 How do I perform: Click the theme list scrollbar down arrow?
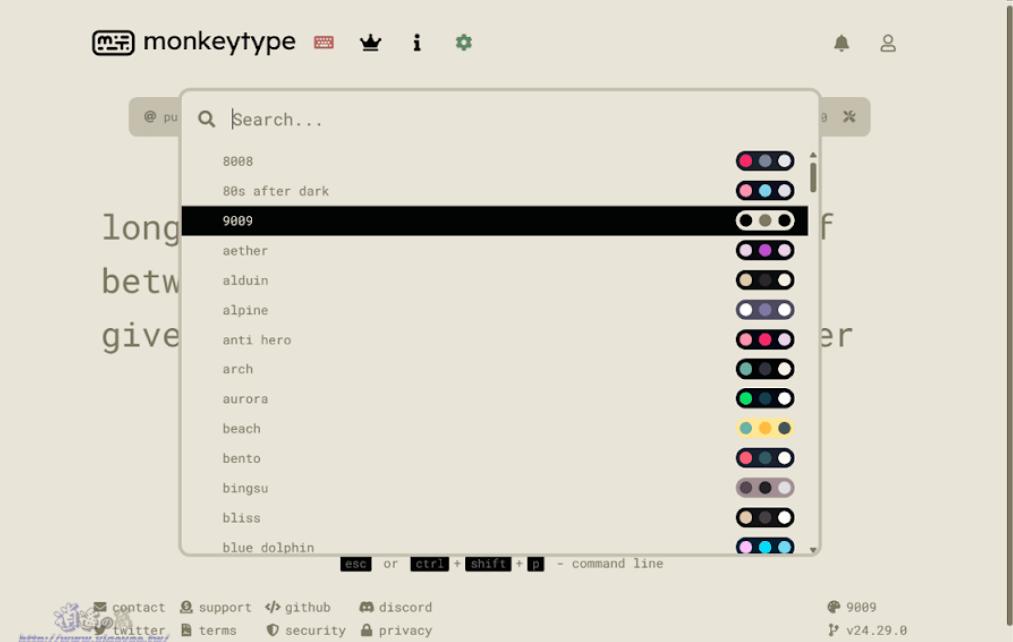click(812, 549)
